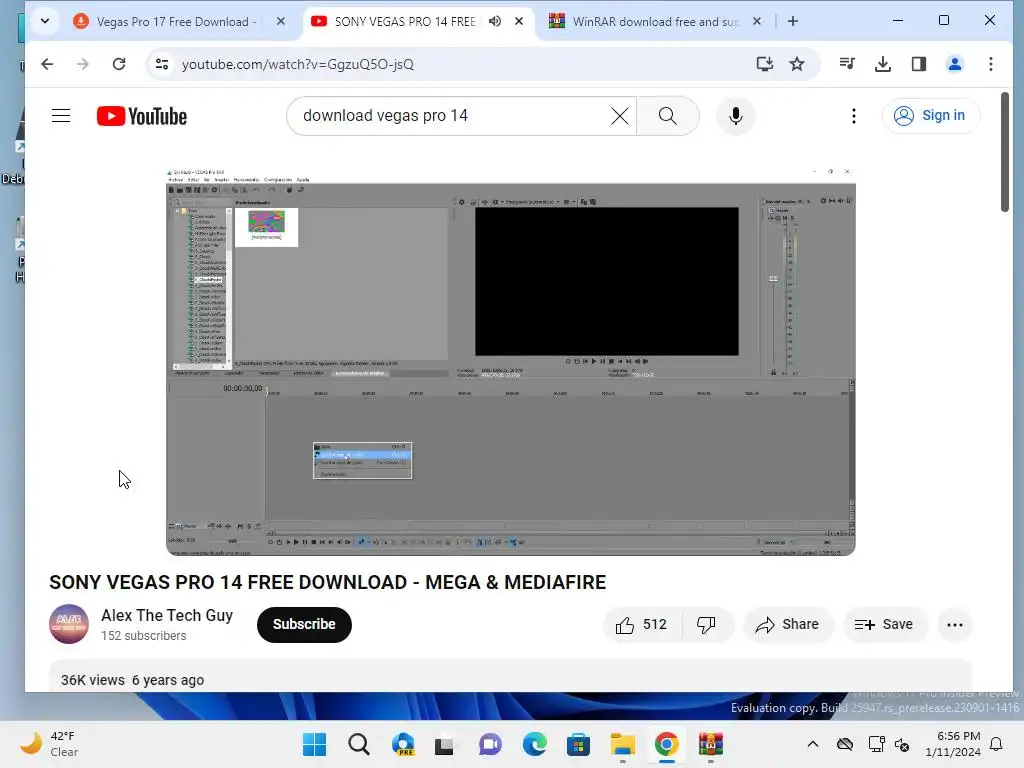This screenshot has height=768, width=1024.
Task: Bookmark this page with the star
Action: click(x=797, y=64)
